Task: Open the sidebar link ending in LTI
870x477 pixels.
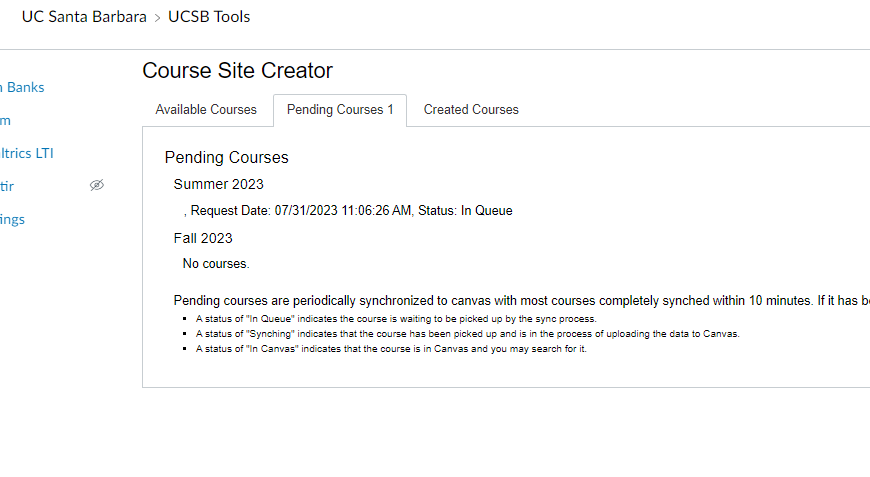Action: (27, 154)
